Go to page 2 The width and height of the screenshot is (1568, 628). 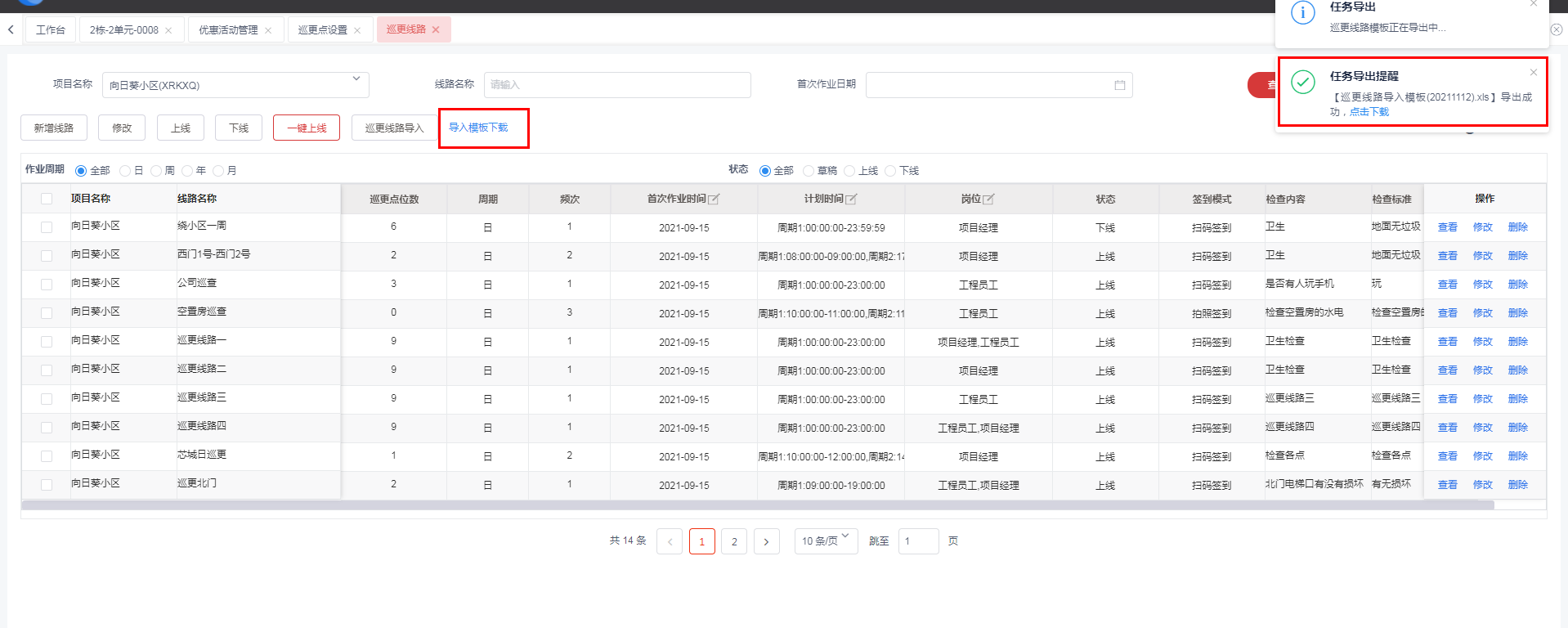coord(734,541)
